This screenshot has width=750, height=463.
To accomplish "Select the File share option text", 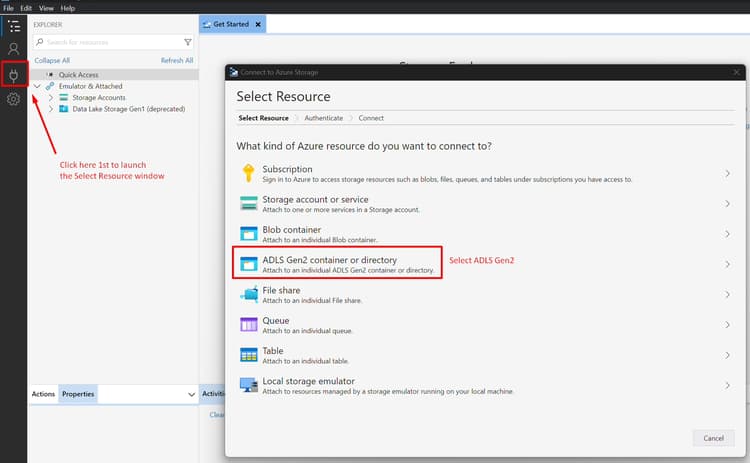I will point(281,290).
